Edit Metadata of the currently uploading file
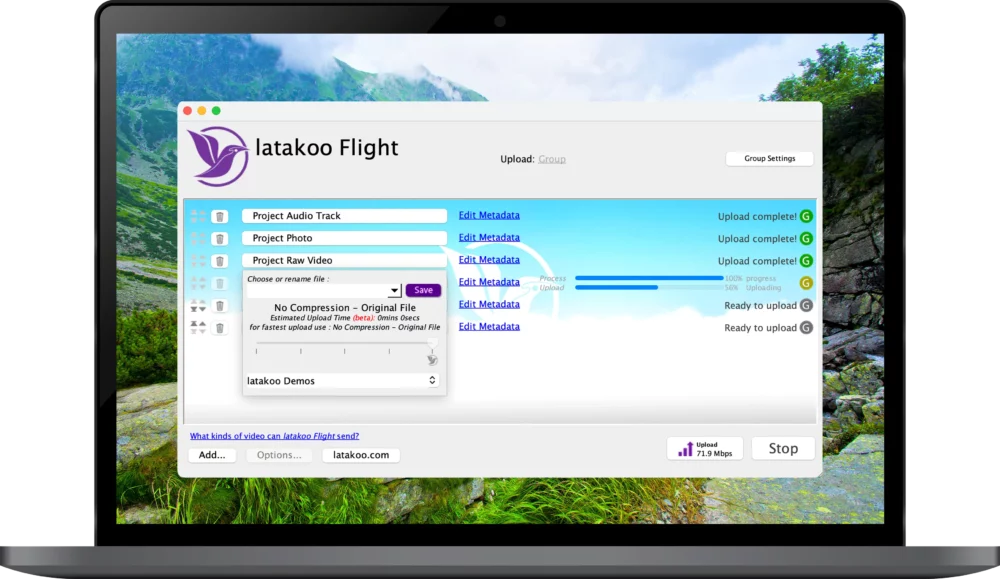1000x579 pixels. pyautogui.click(x=489, y=282)
